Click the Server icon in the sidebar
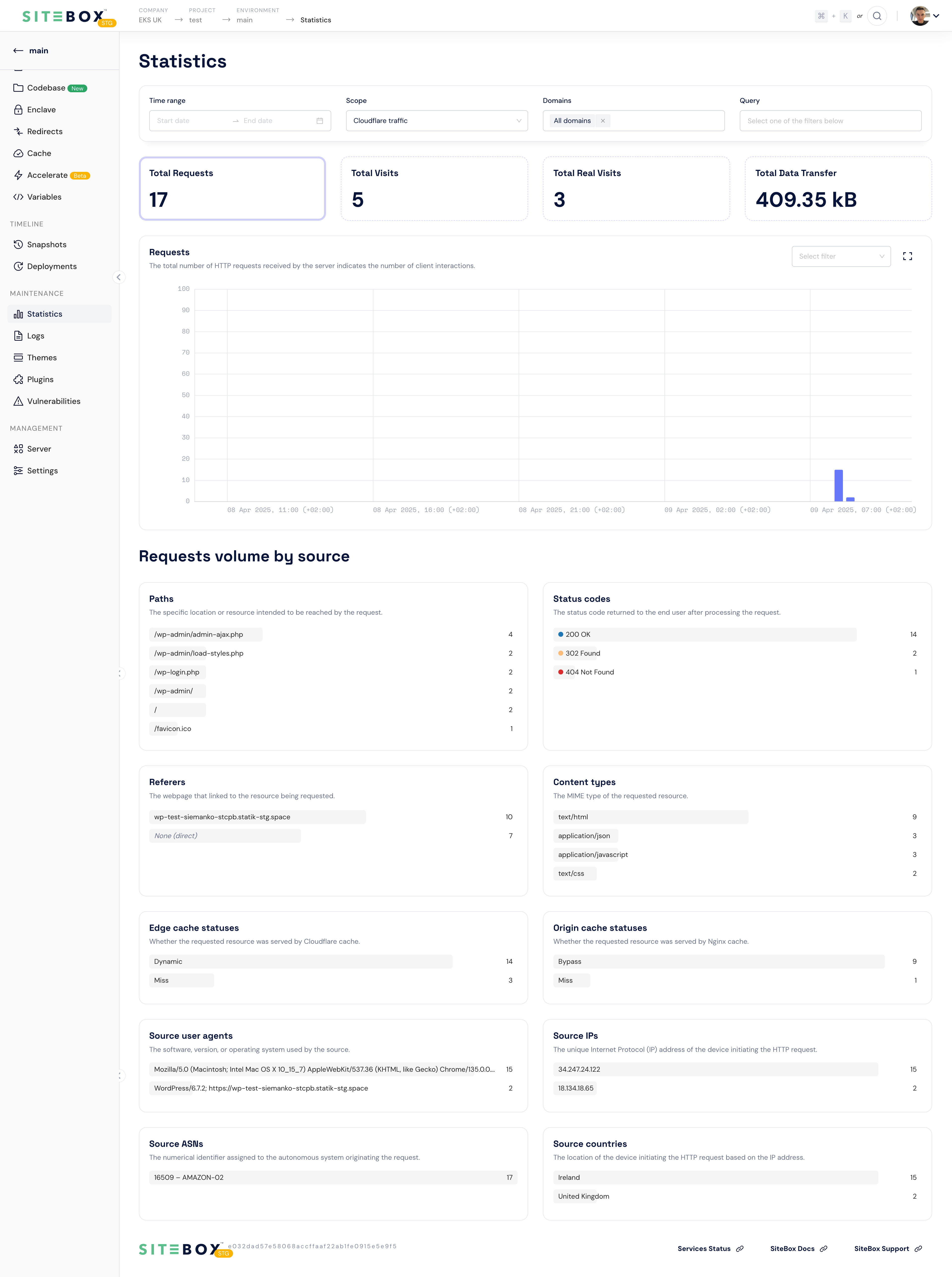 (18, 449)
